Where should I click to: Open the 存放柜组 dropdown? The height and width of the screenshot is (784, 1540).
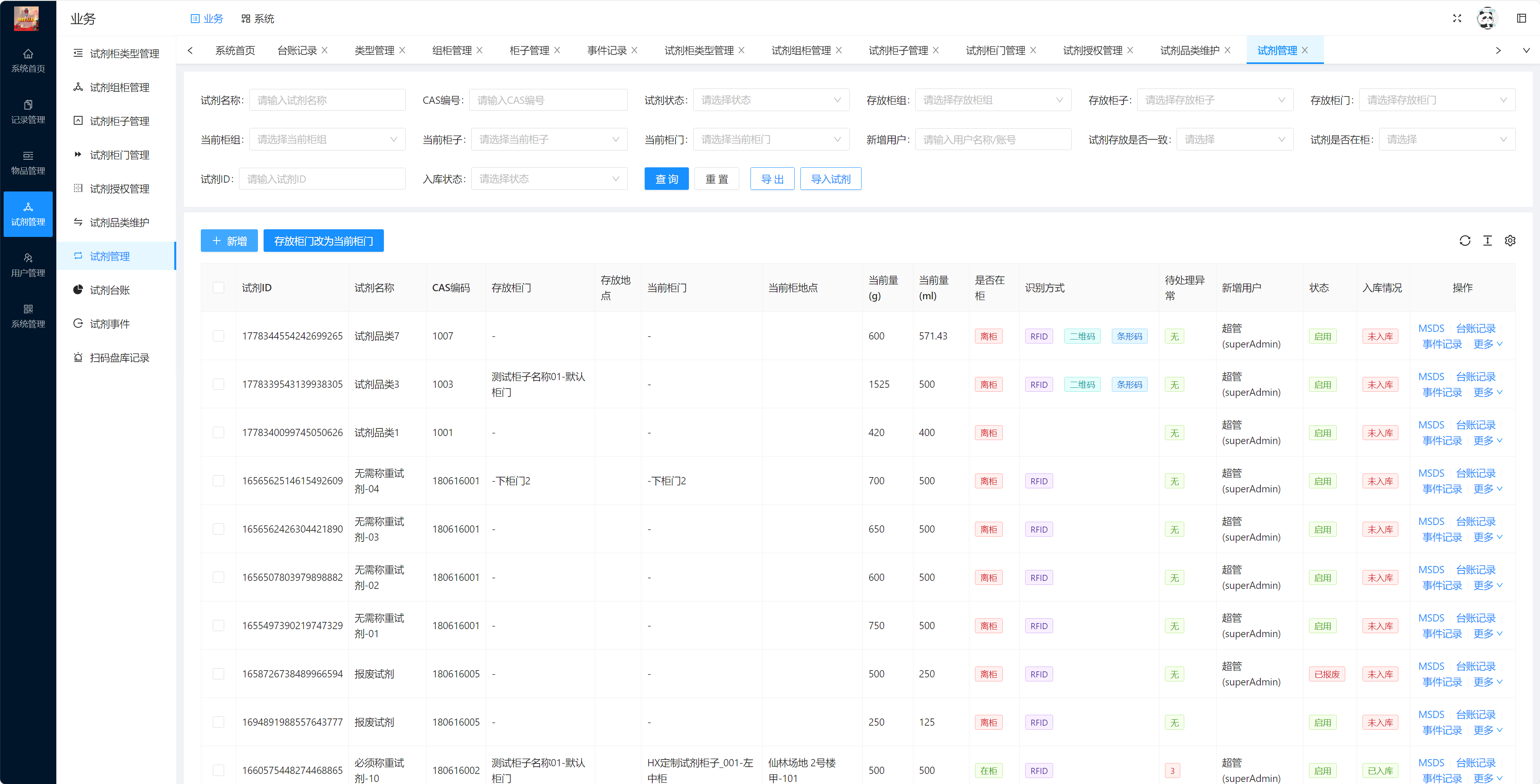tap(993, 100)
